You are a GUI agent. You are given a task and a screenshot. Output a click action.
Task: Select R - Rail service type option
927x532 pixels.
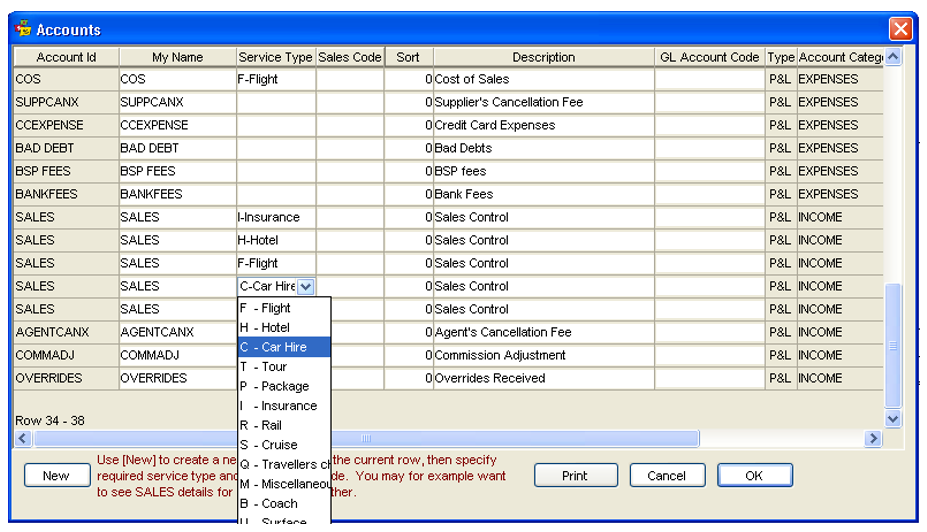(284, 425)
